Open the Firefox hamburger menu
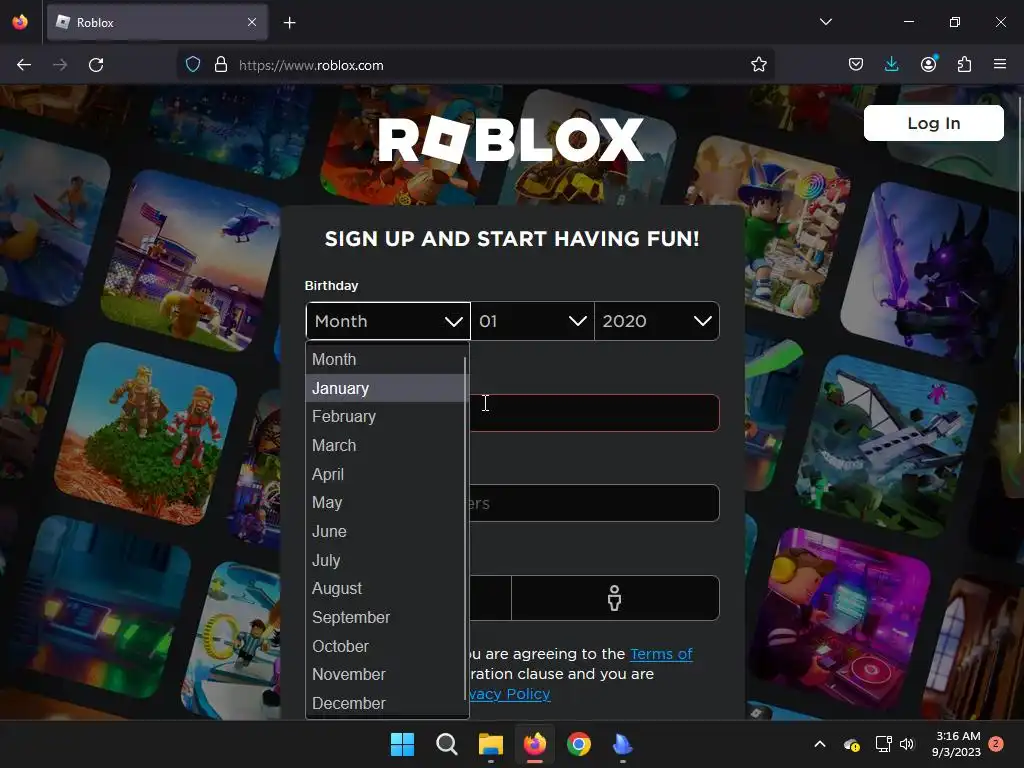This screenshot has width=1024, height=768. click(999, 64)
